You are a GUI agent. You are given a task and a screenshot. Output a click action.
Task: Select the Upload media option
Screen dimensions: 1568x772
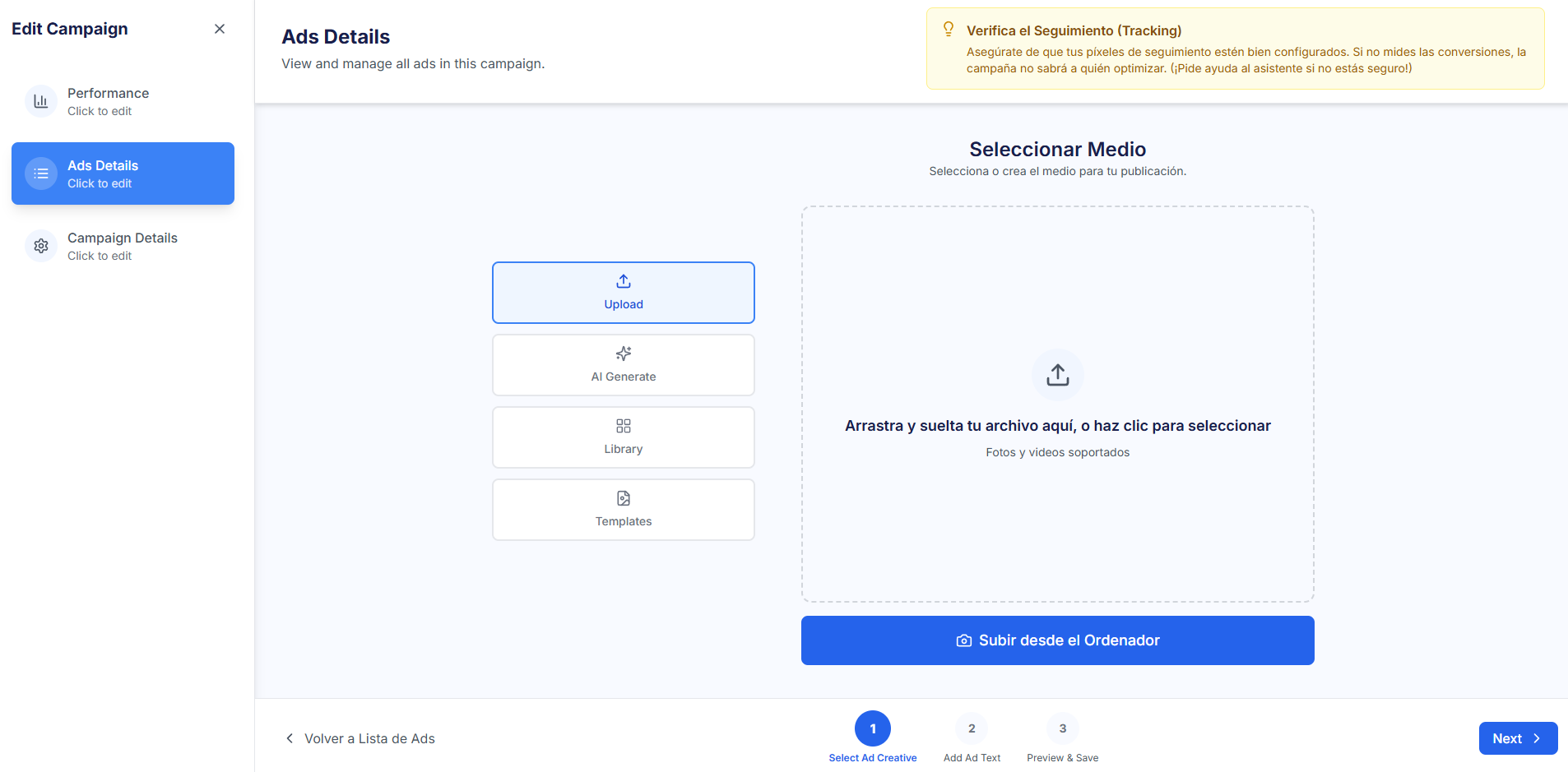[623, 293]
